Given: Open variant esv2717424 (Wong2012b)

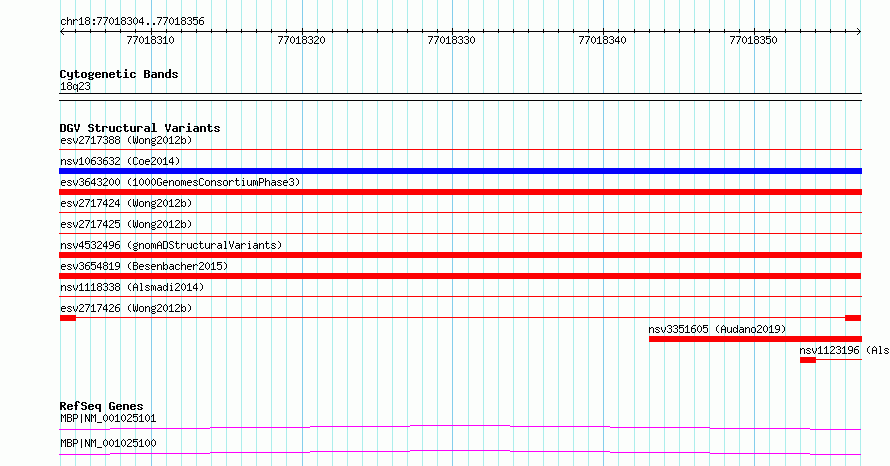Looking at the screenshot, I should tap(126, 203).
